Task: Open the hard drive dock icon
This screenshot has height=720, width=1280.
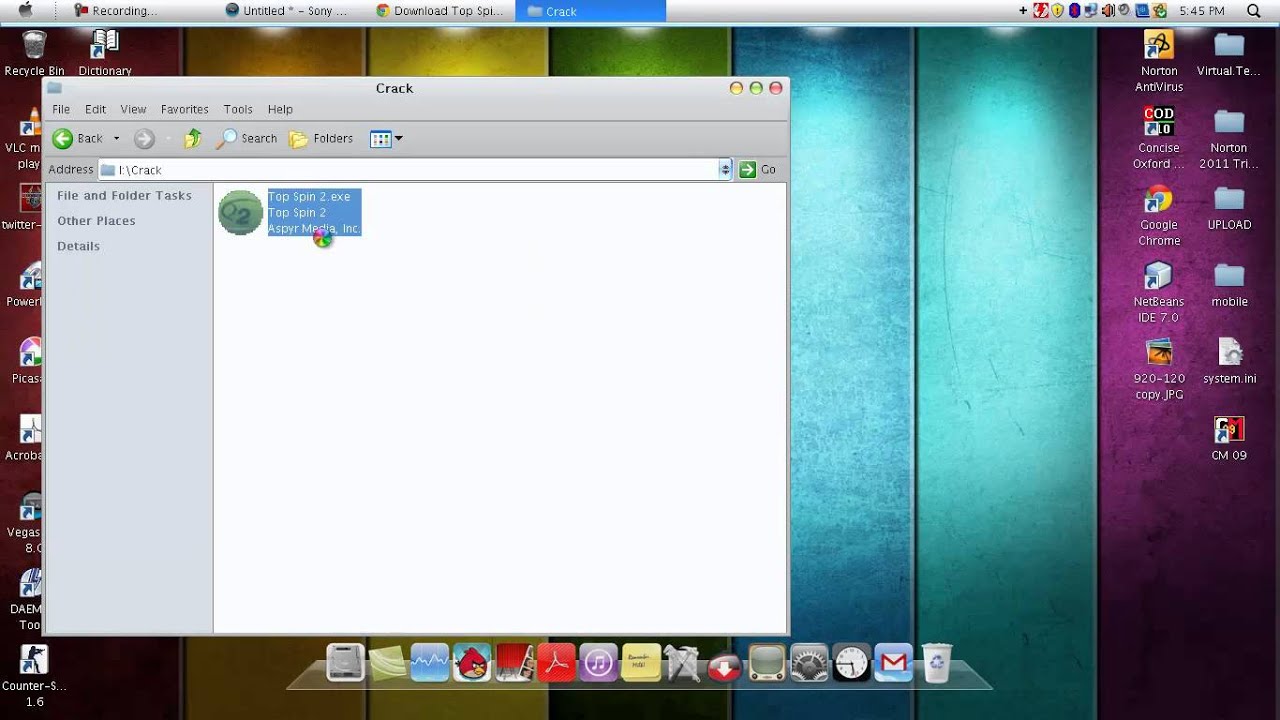Action: (x=345, y=663)
